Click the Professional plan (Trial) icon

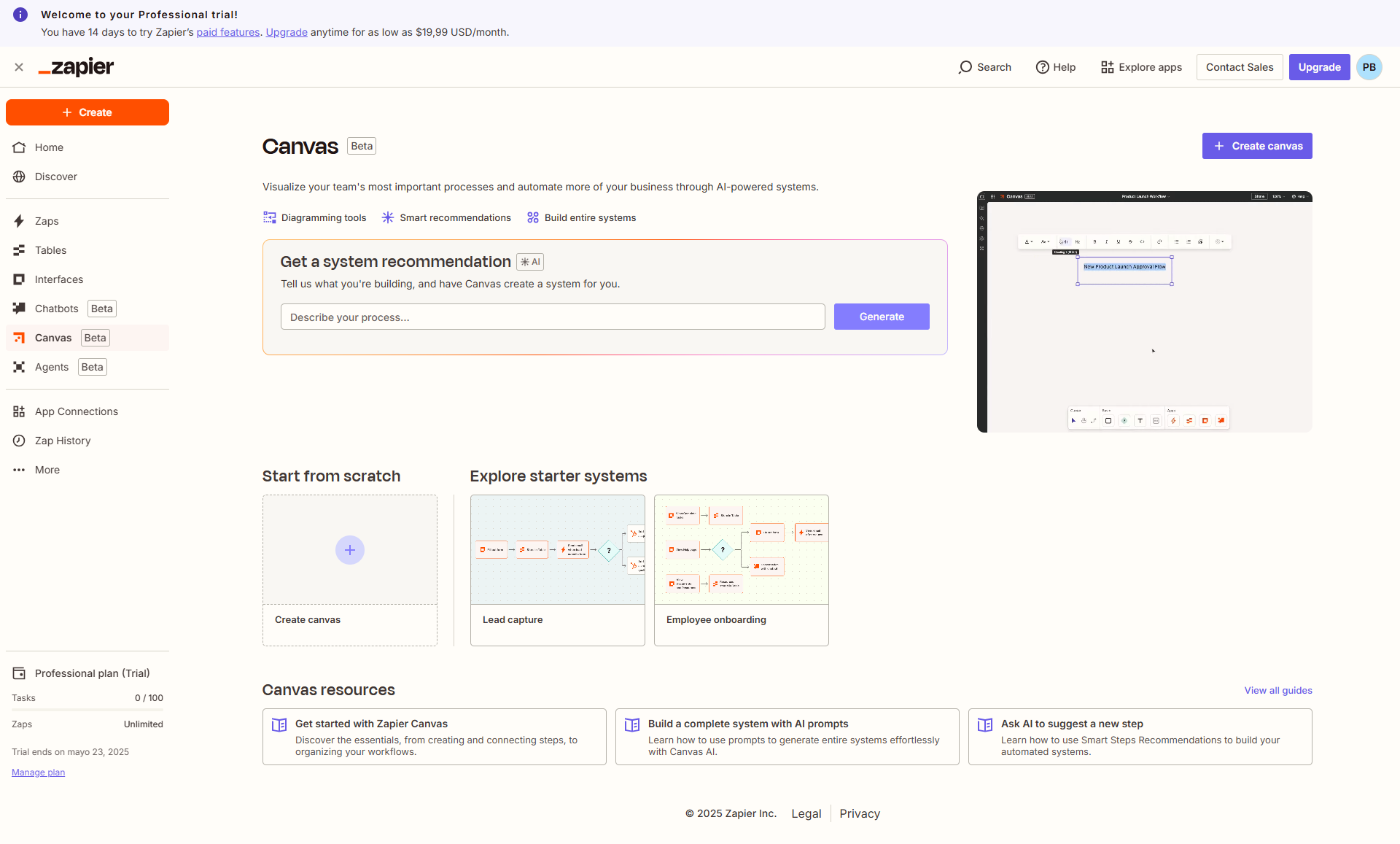tap(19, 673)
